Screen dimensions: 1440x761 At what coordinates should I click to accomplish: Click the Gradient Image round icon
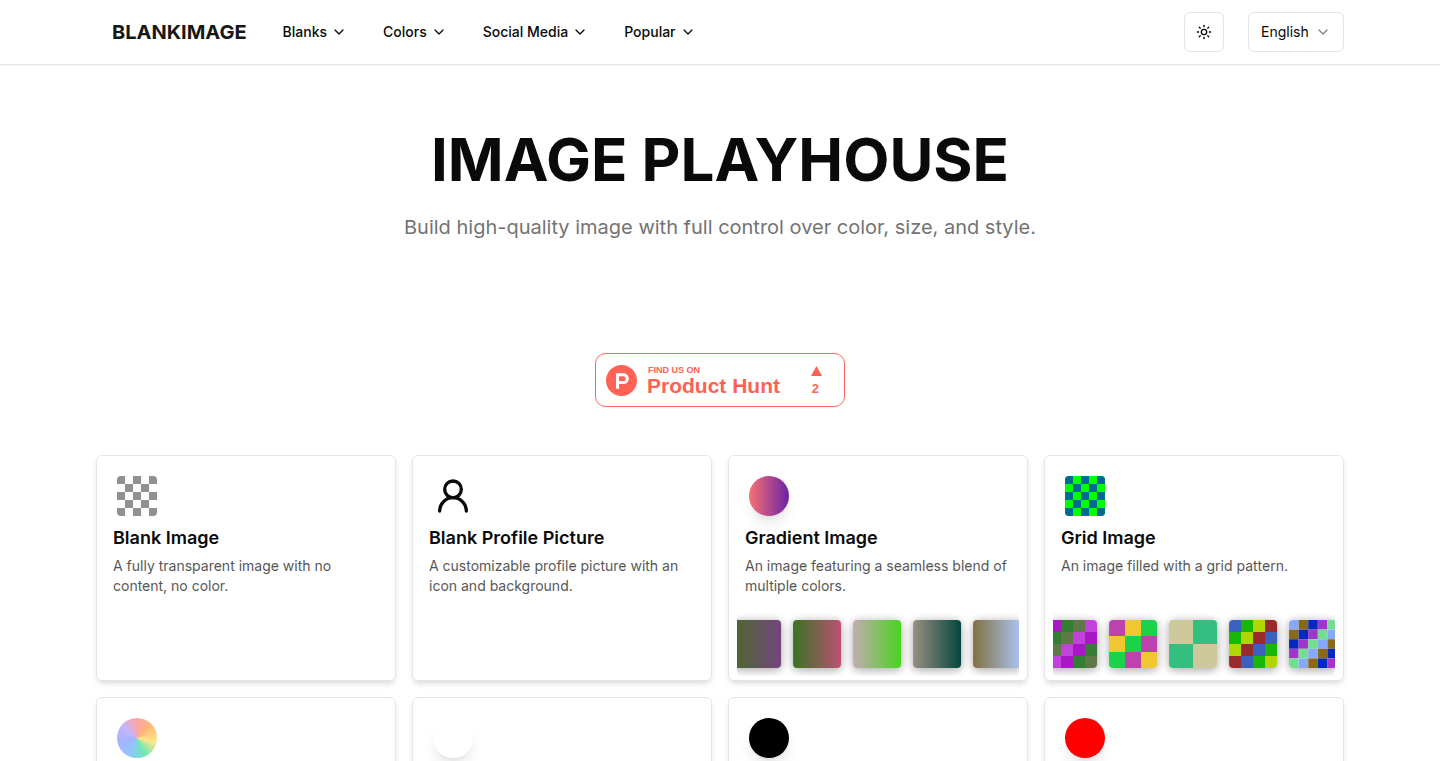click(769, 496)
